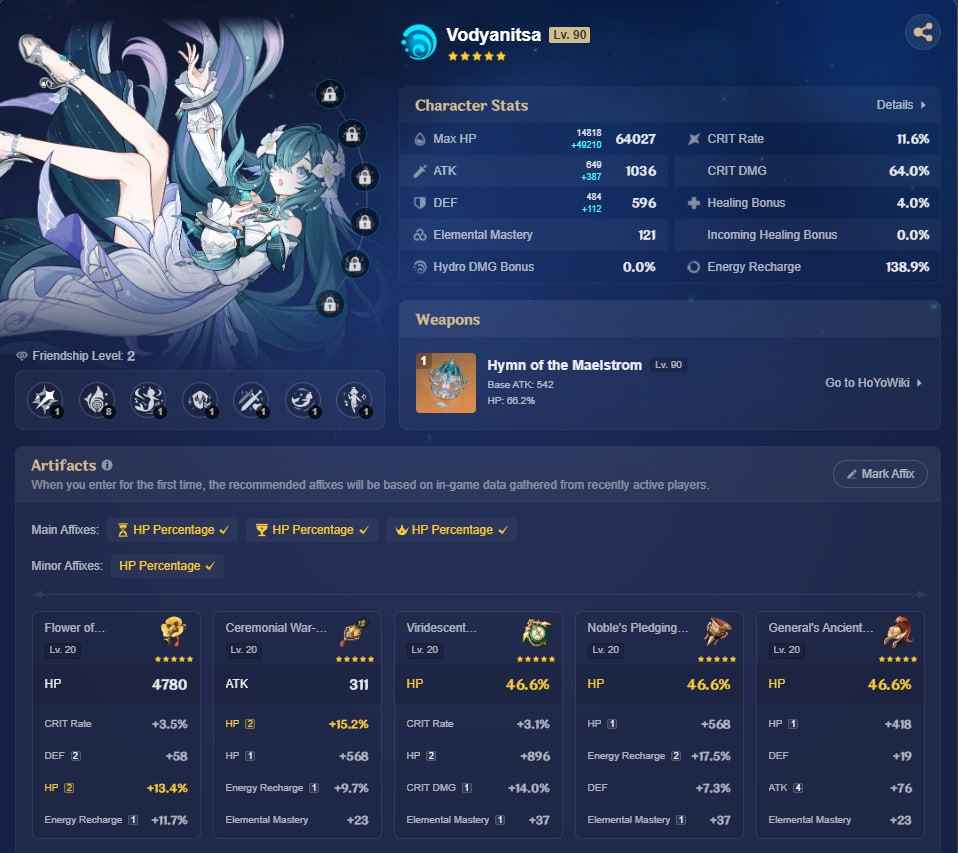Viewport: 958px width, 853px height.
Task: Toggle the circlet HP Percentage main affix
Action: coord(452,530)
